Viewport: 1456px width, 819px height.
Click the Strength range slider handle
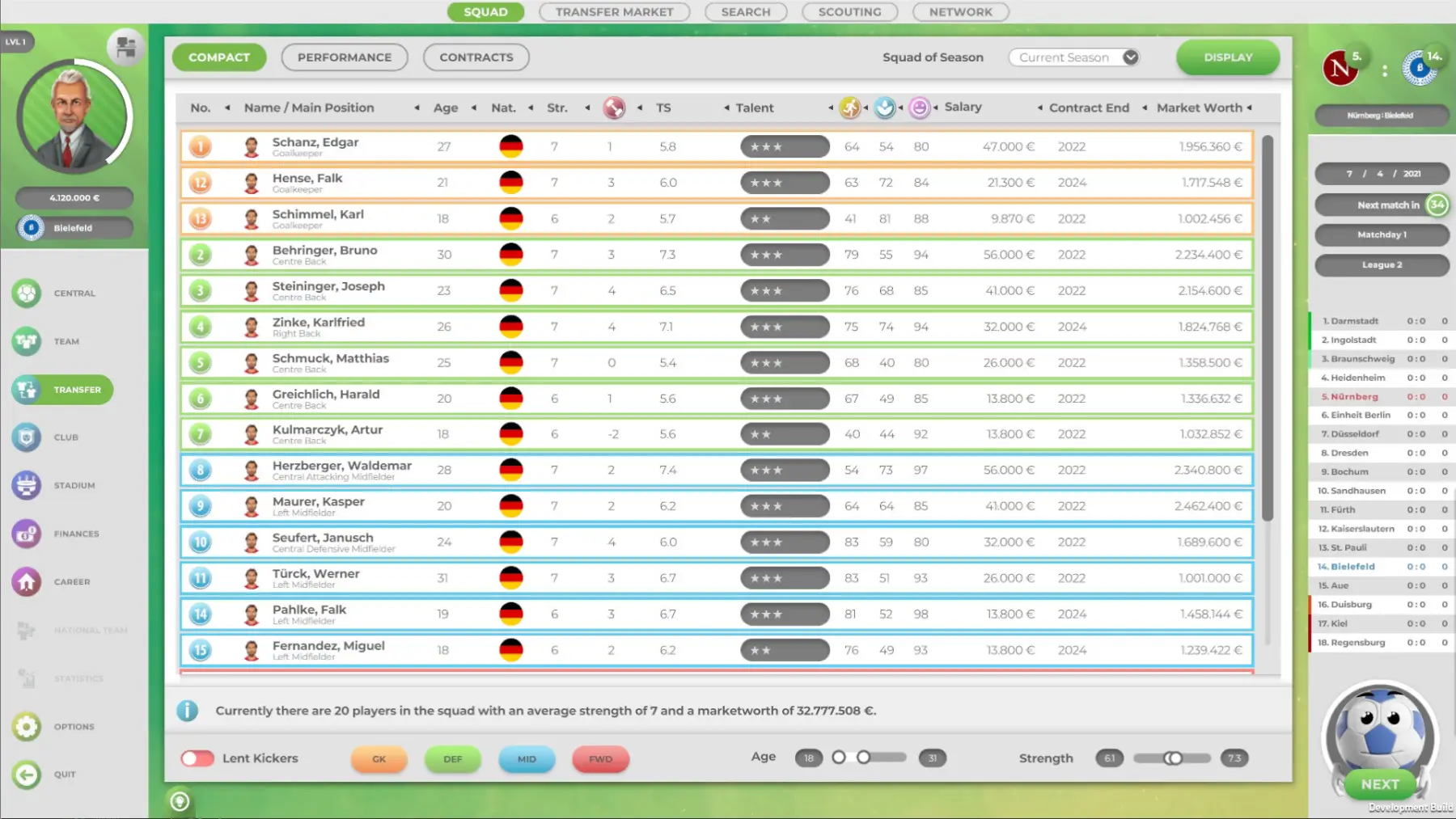click(x=1174, y=758)
